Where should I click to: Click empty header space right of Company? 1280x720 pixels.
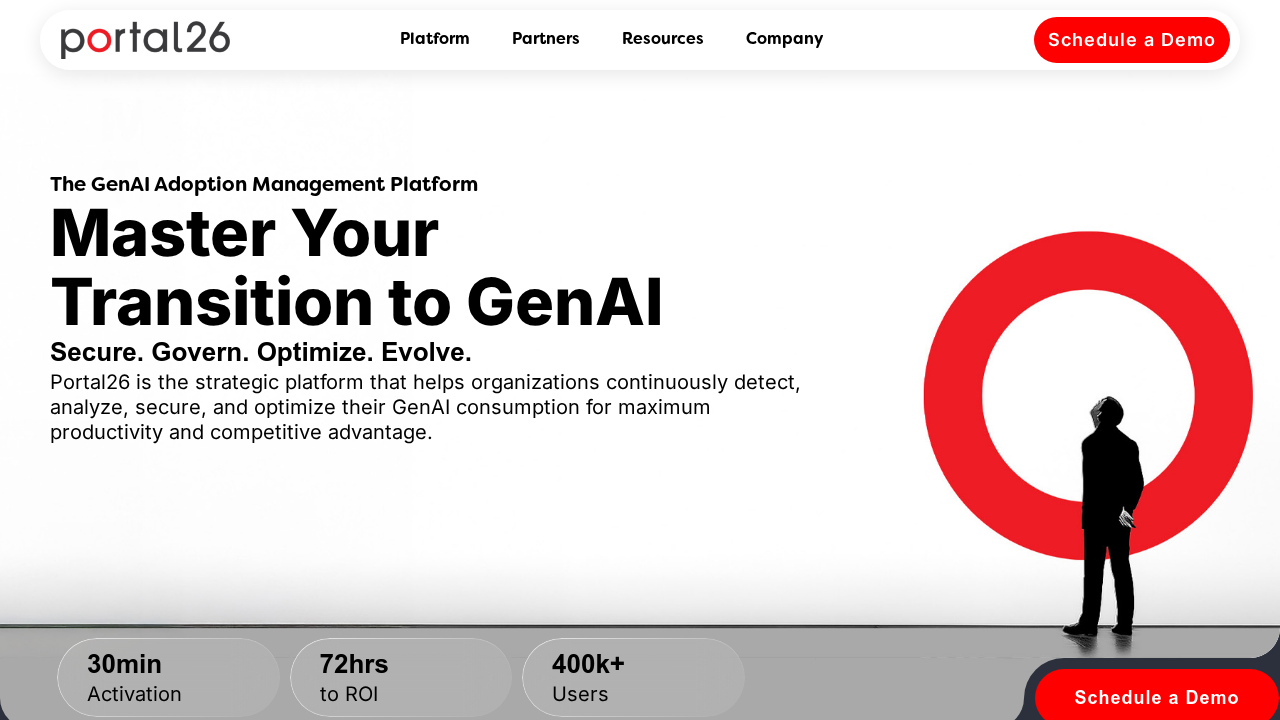click(930, 39)
